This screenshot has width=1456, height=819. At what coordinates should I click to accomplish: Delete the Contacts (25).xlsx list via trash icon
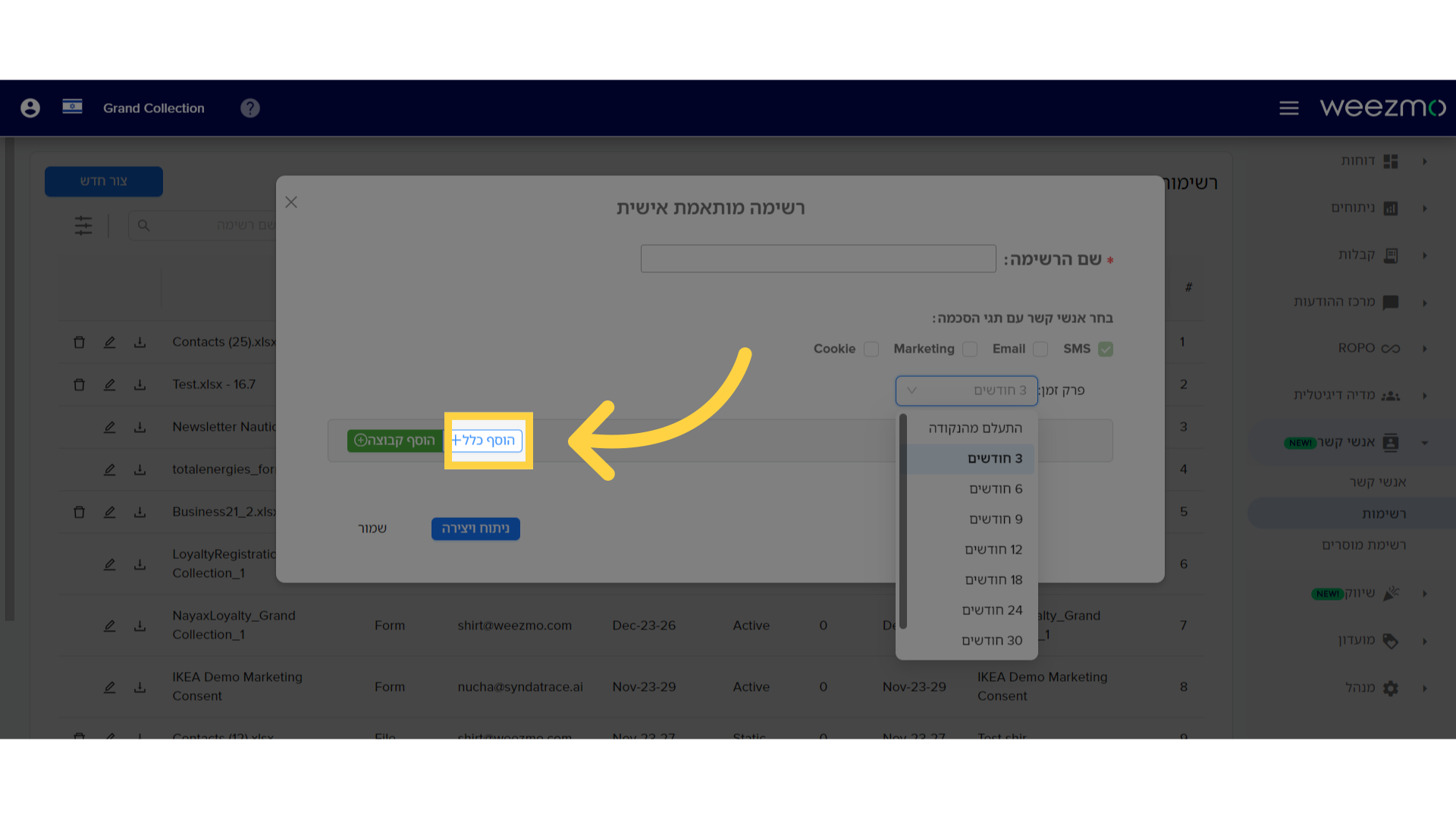coord(79,342)
